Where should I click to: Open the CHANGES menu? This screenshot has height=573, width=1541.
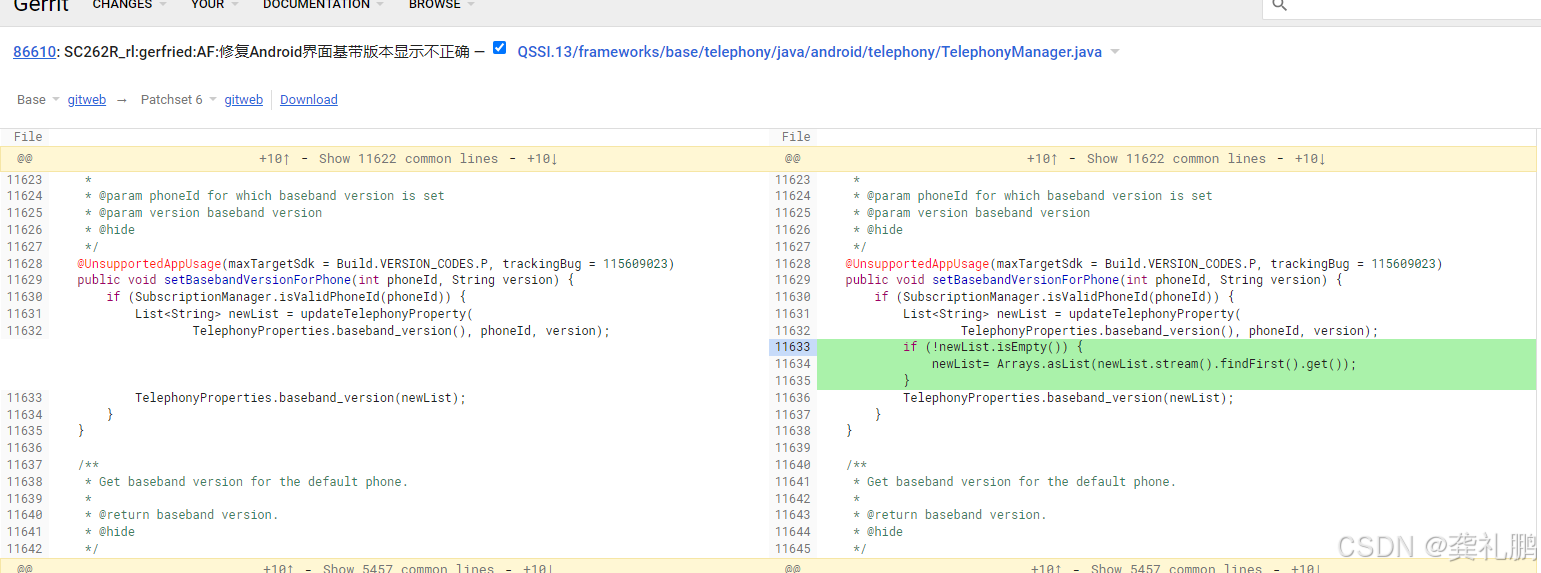click(x=128, y=5)
